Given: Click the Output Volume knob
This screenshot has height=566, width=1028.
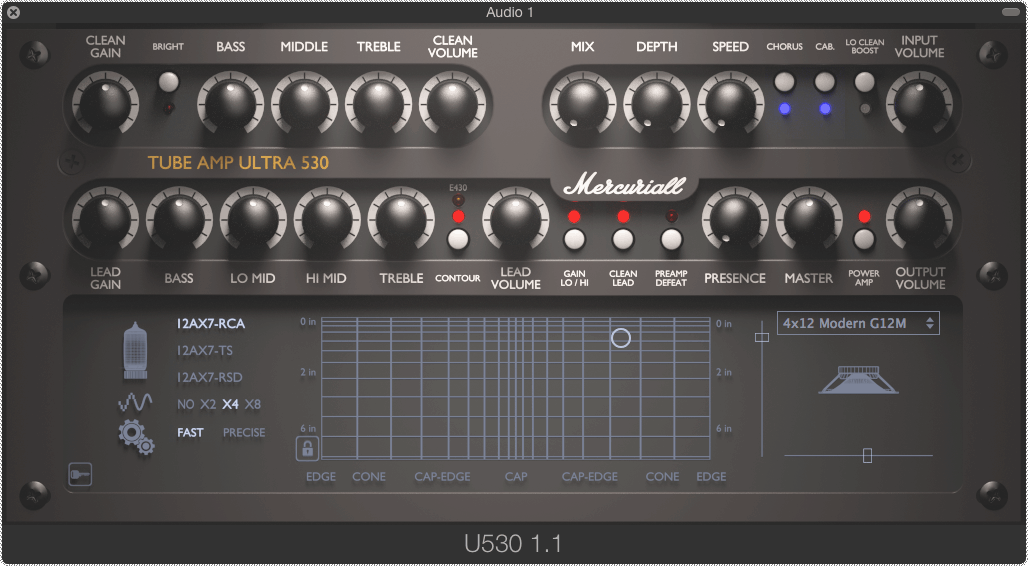Looking at the screenshot, I should click(x=919, y=219).
